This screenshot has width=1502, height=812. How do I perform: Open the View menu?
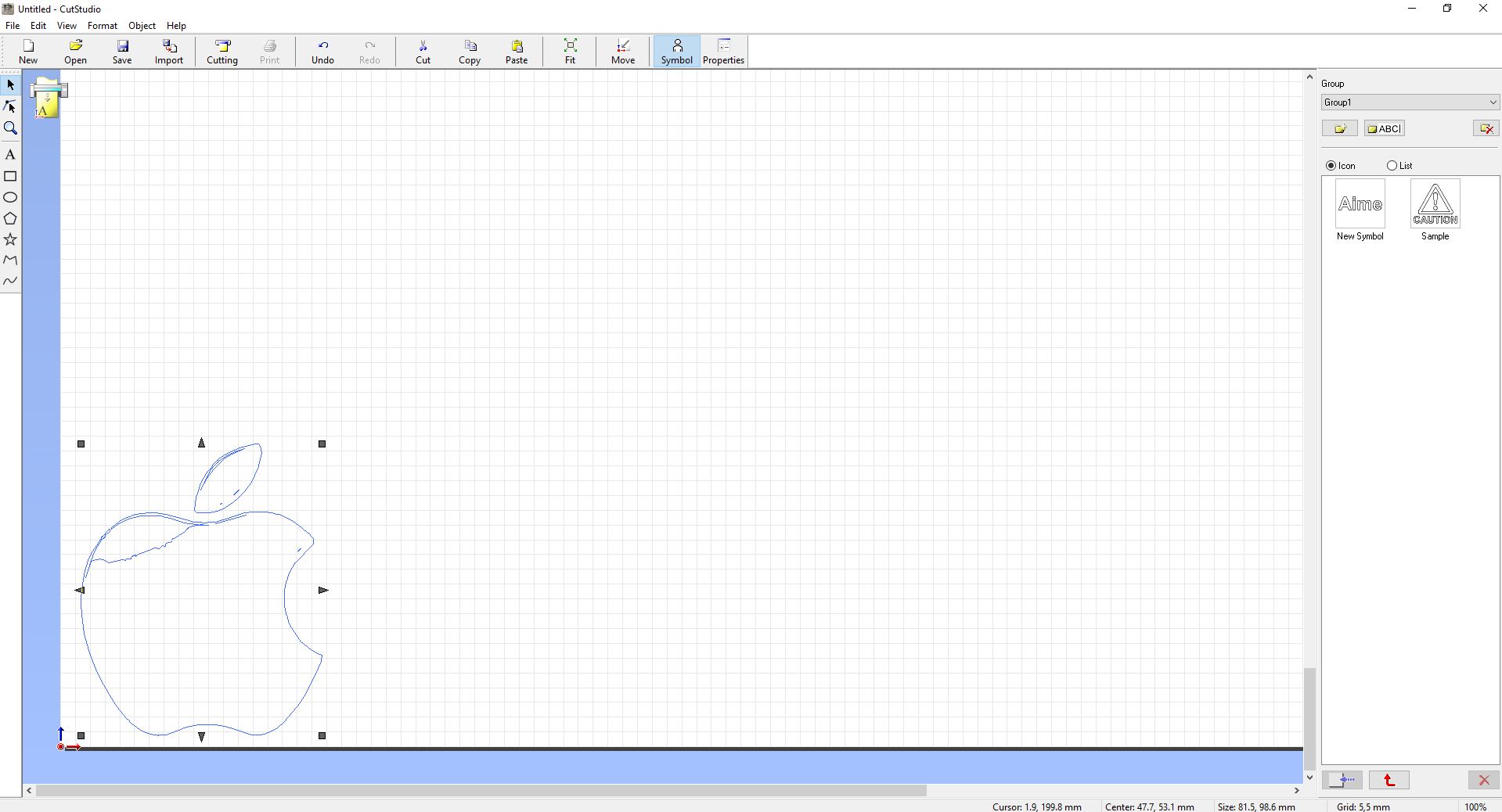(67, 26)
